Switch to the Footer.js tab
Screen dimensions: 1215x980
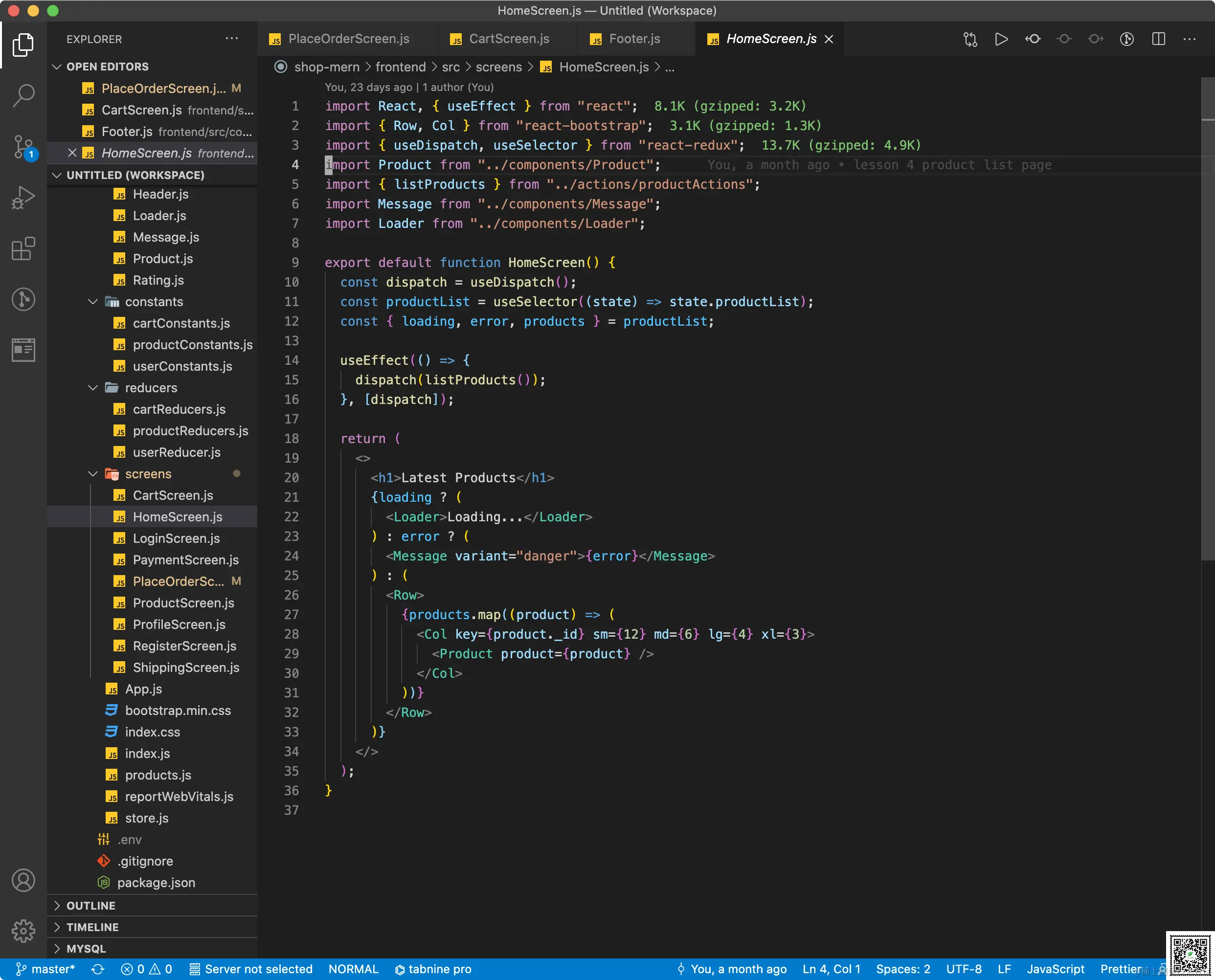633,39
